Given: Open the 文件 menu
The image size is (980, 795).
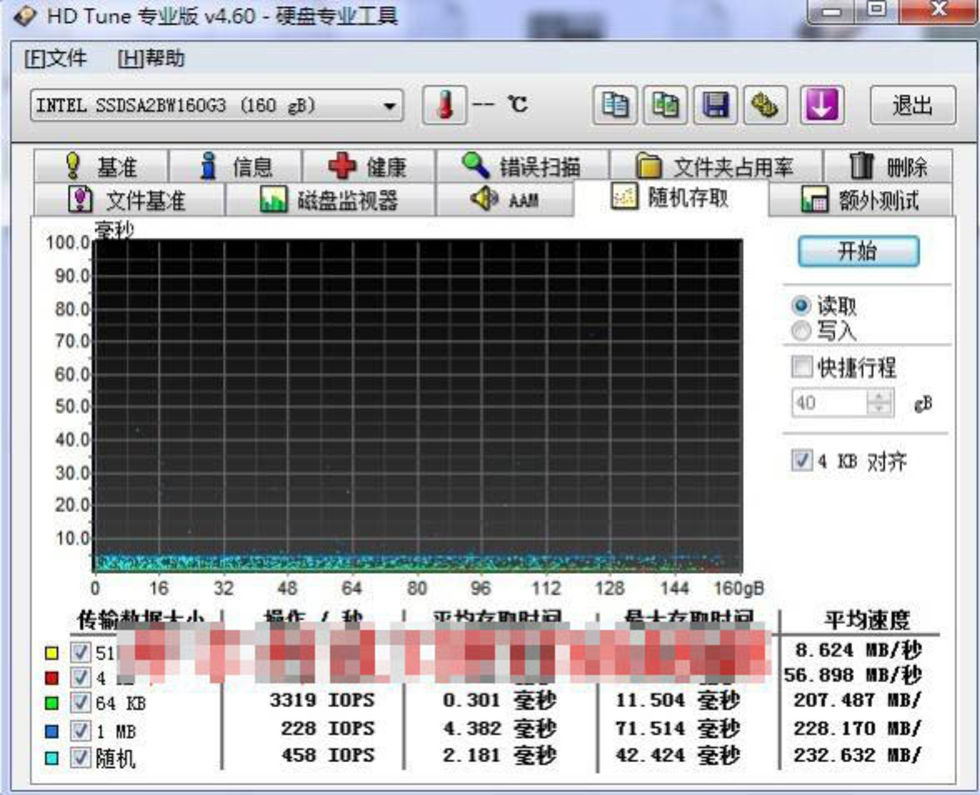Looking at the screenshot, I should pyautogui.click(x=55, y=58).
